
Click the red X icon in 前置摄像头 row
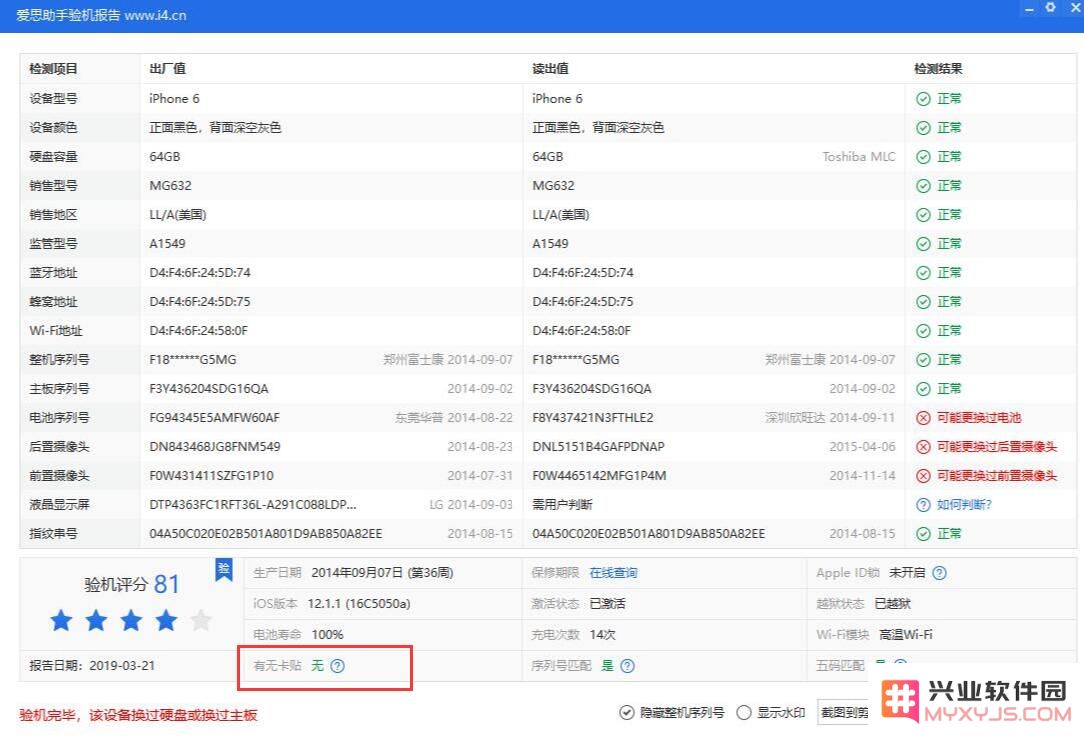pos(923,476)
